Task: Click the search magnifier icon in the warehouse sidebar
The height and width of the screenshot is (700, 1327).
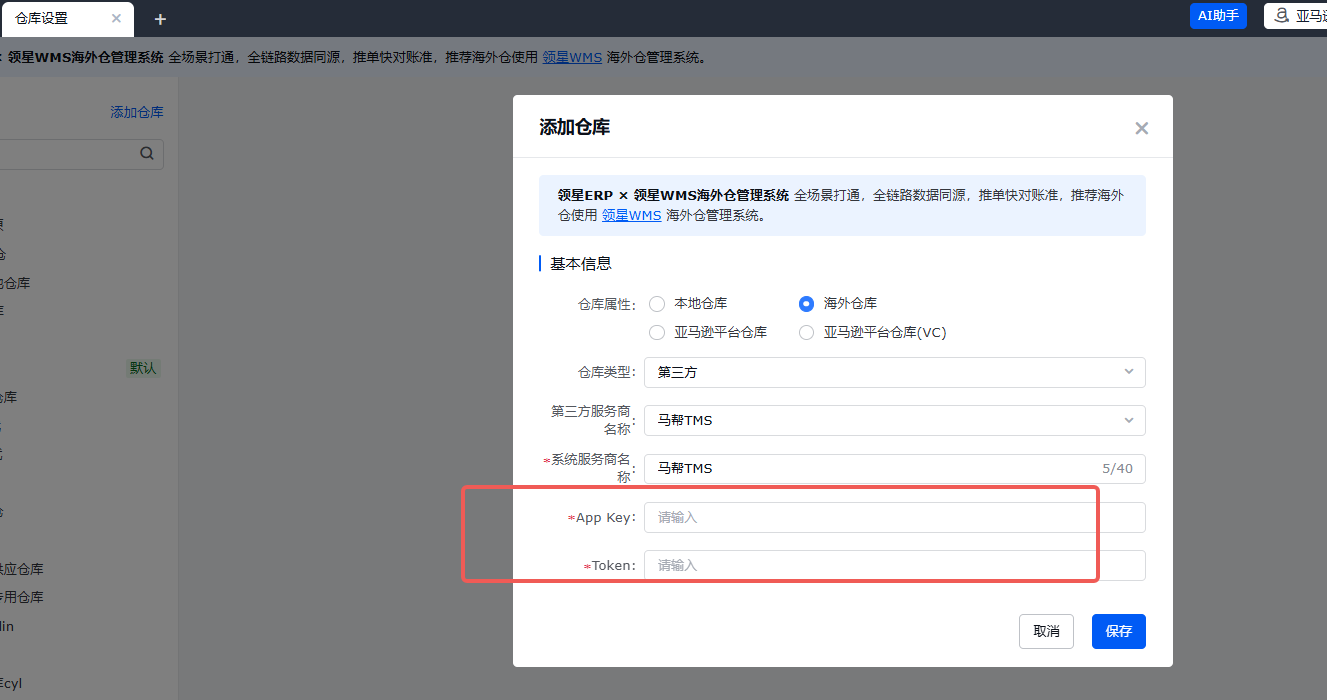Action: point(147,154)
